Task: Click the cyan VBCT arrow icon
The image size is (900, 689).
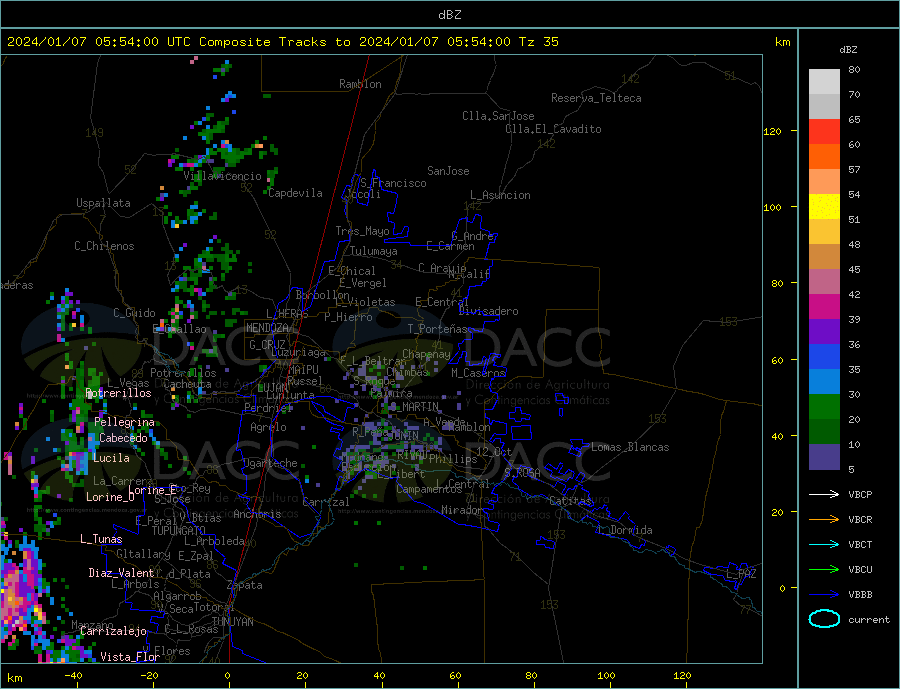Action: click(x=824, y=544)
